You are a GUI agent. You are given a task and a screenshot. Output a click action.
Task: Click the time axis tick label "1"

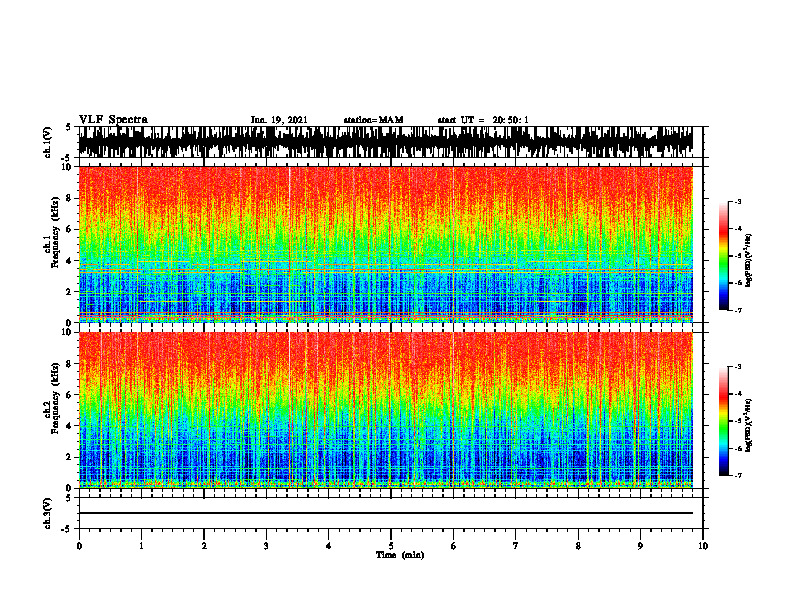point(141,546)
